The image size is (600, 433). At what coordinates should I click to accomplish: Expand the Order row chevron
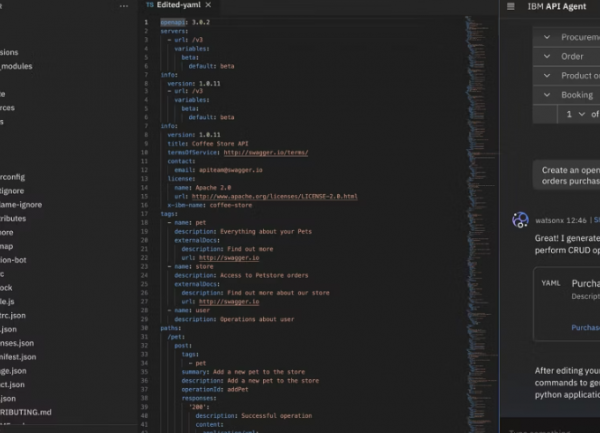coord(547,56)
